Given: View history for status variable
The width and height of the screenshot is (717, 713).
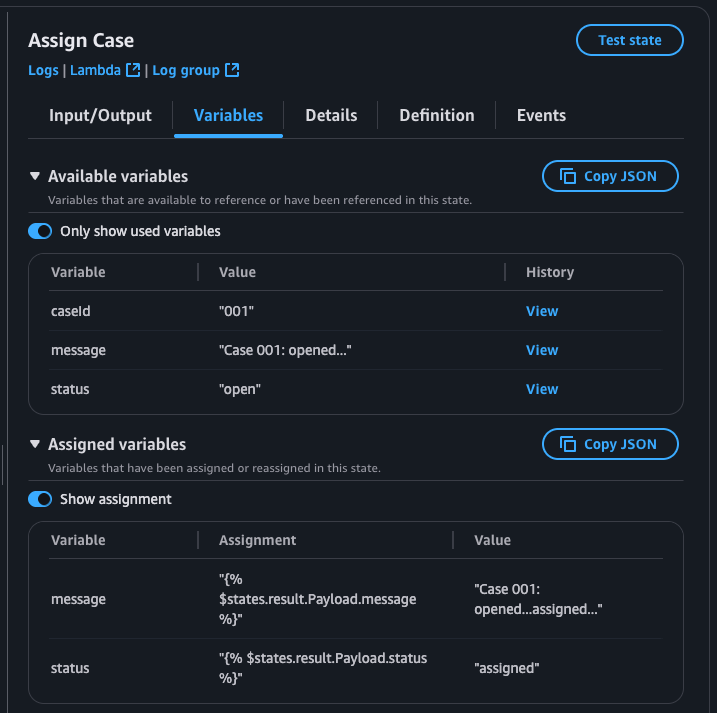Looking at the screenshot, I should (542, 389).
